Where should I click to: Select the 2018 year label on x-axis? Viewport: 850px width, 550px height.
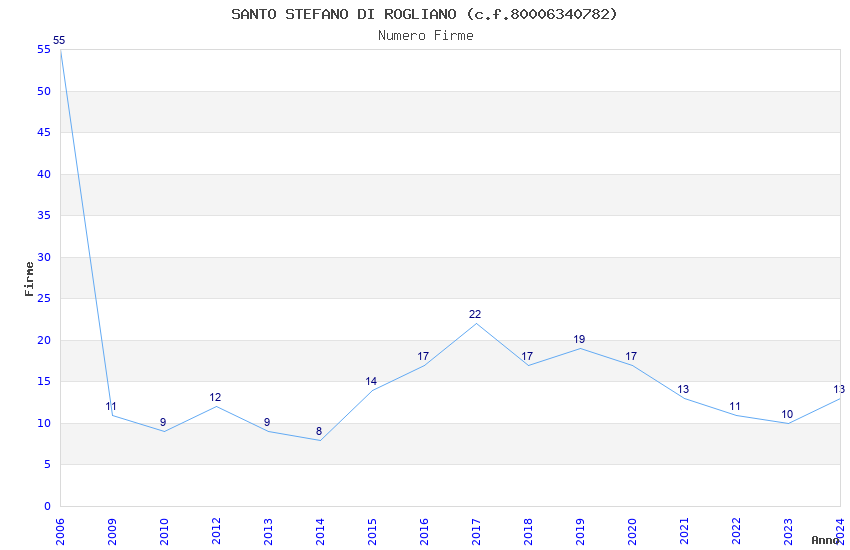click(529, 531)
